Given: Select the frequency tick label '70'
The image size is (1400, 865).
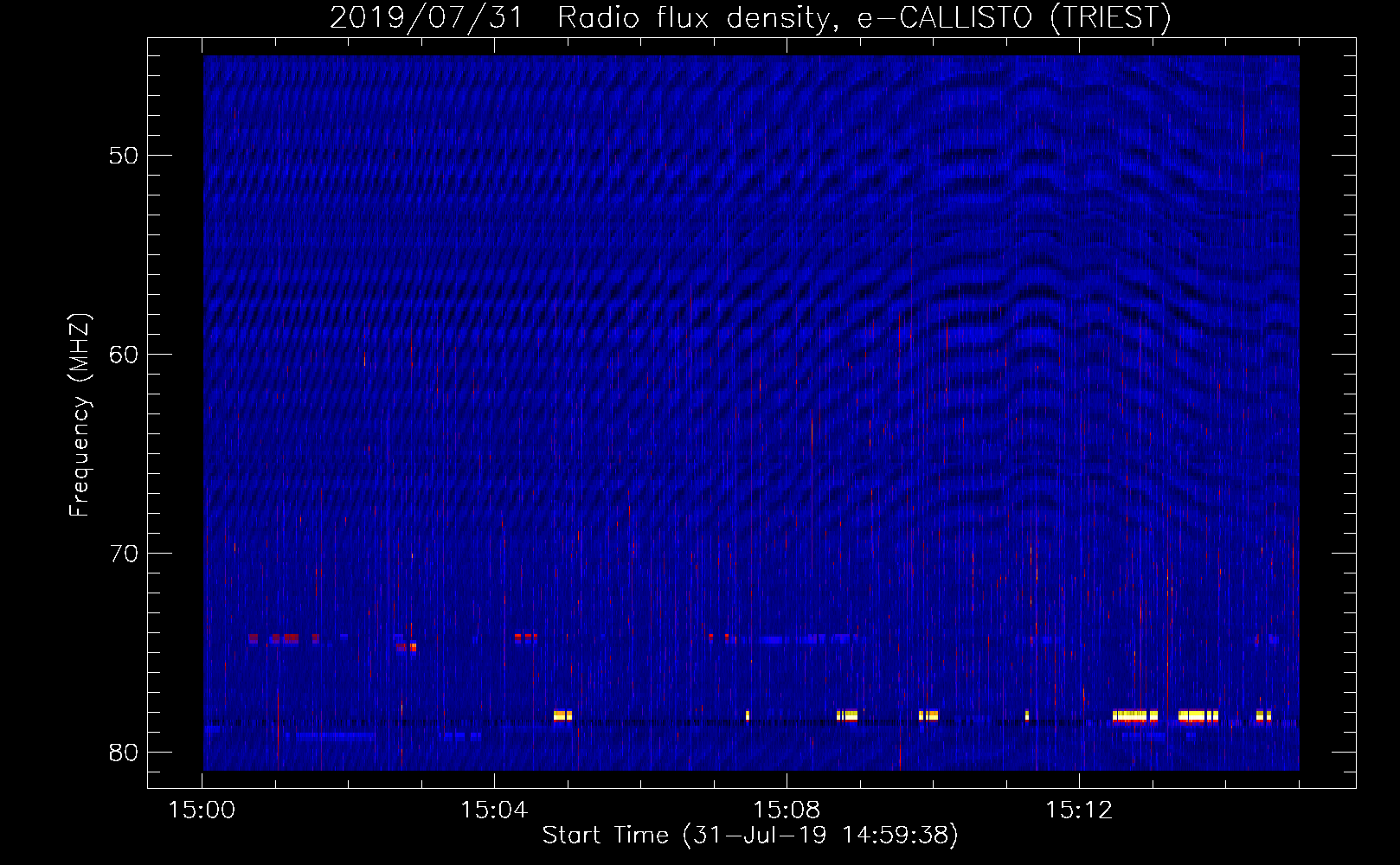Looking at the screenshot, I should tap(124, 554).
